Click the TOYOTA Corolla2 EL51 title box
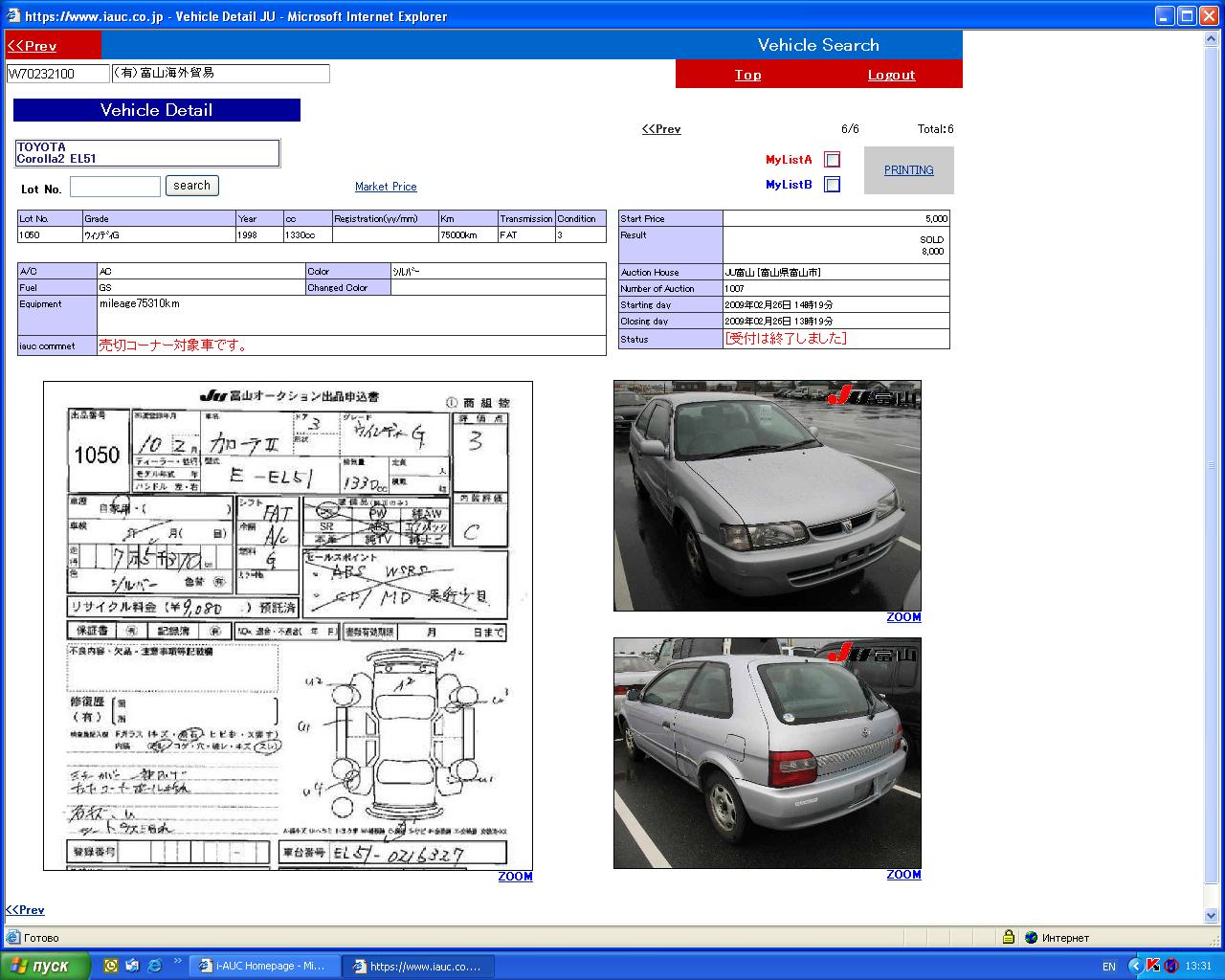 [147, 153]
